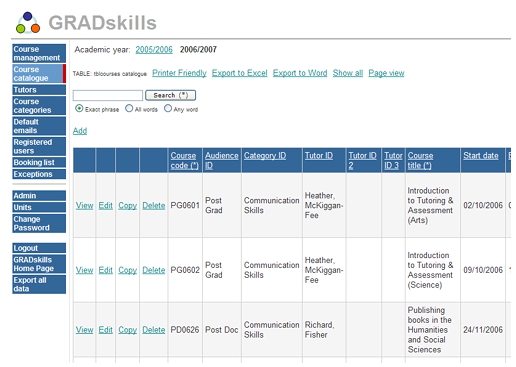Click Introduction to Tutoring & Assessment (Arts)
Screen dimensions: 516x367
pyautogui.click(x=430, y=205)
